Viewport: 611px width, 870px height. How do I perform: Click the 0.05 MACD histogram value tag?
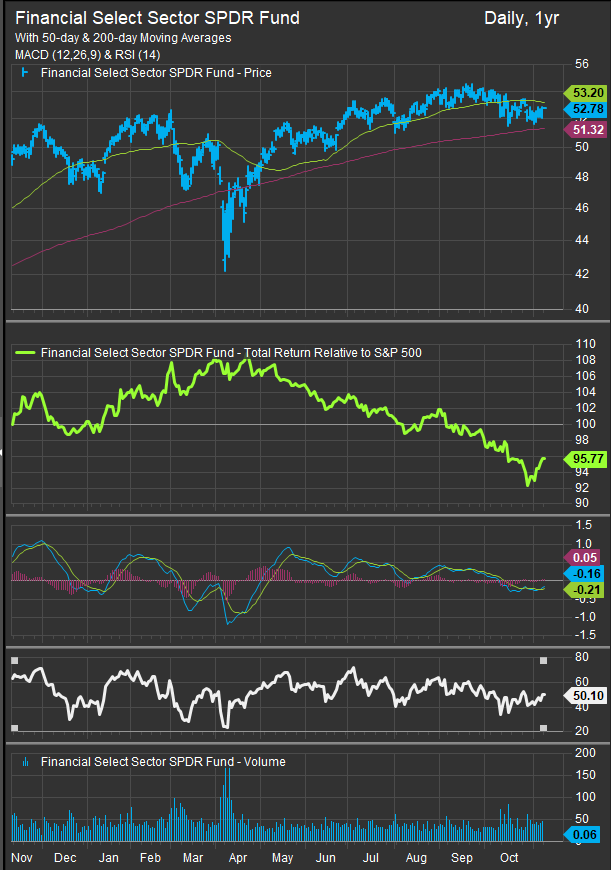click(x=582, y=557)
